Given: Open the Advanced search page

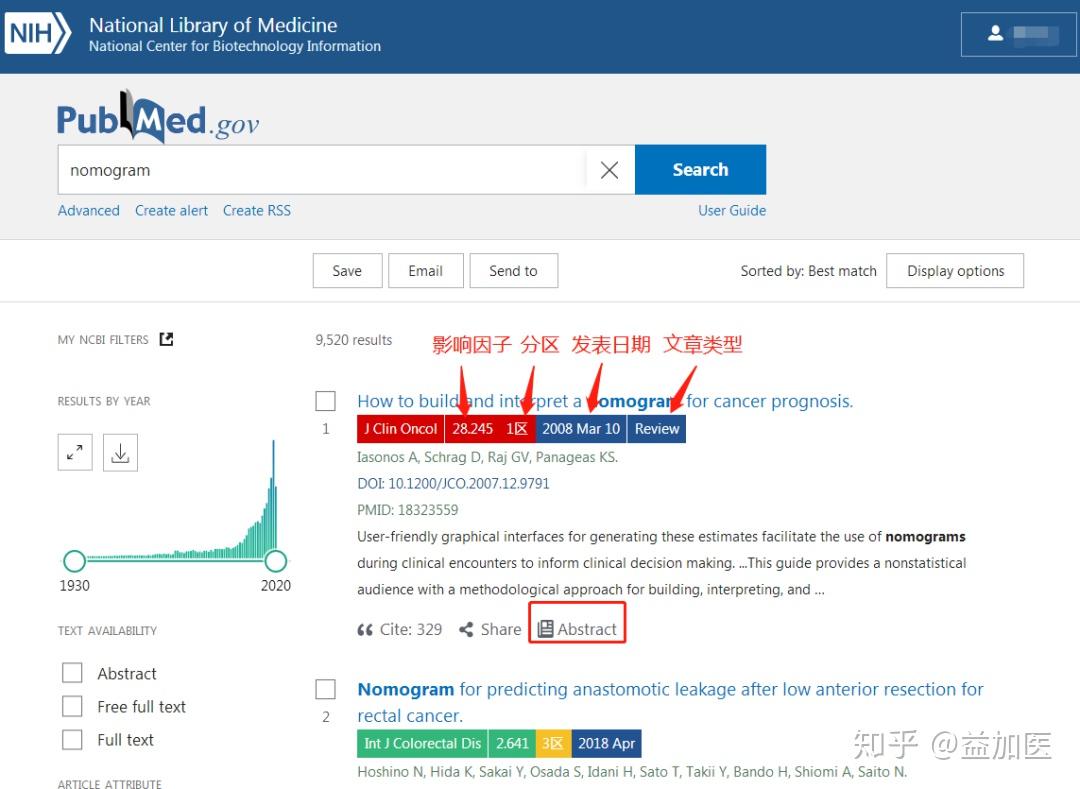Looking at the screenshot, I should point(88,210).
